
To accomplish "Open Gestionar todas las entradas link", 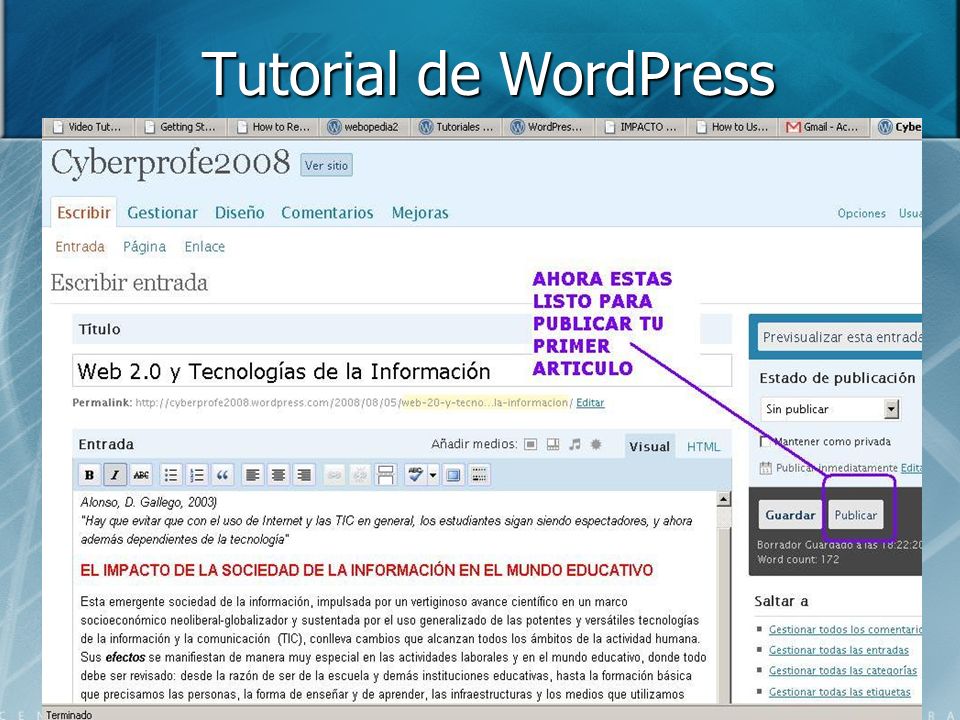I will (839, 650).
